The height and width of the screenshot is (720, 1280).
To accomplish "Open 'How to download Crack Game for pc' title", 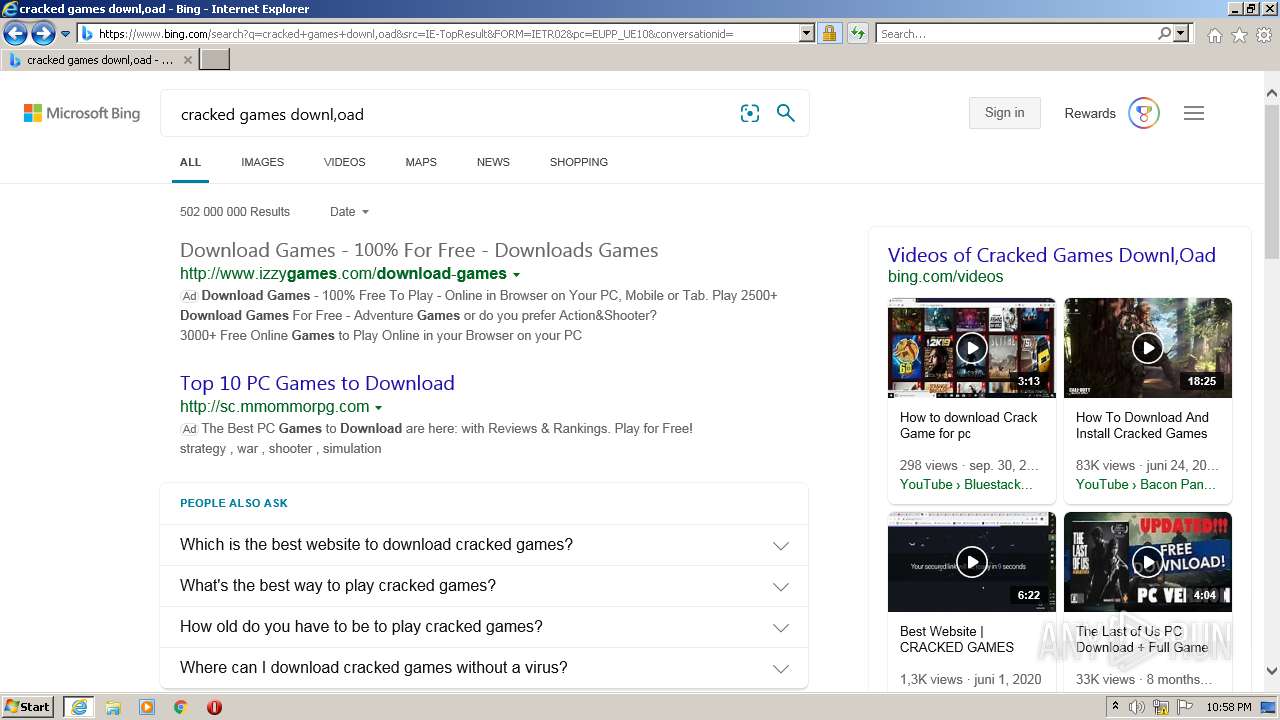I will coord(968,425).
